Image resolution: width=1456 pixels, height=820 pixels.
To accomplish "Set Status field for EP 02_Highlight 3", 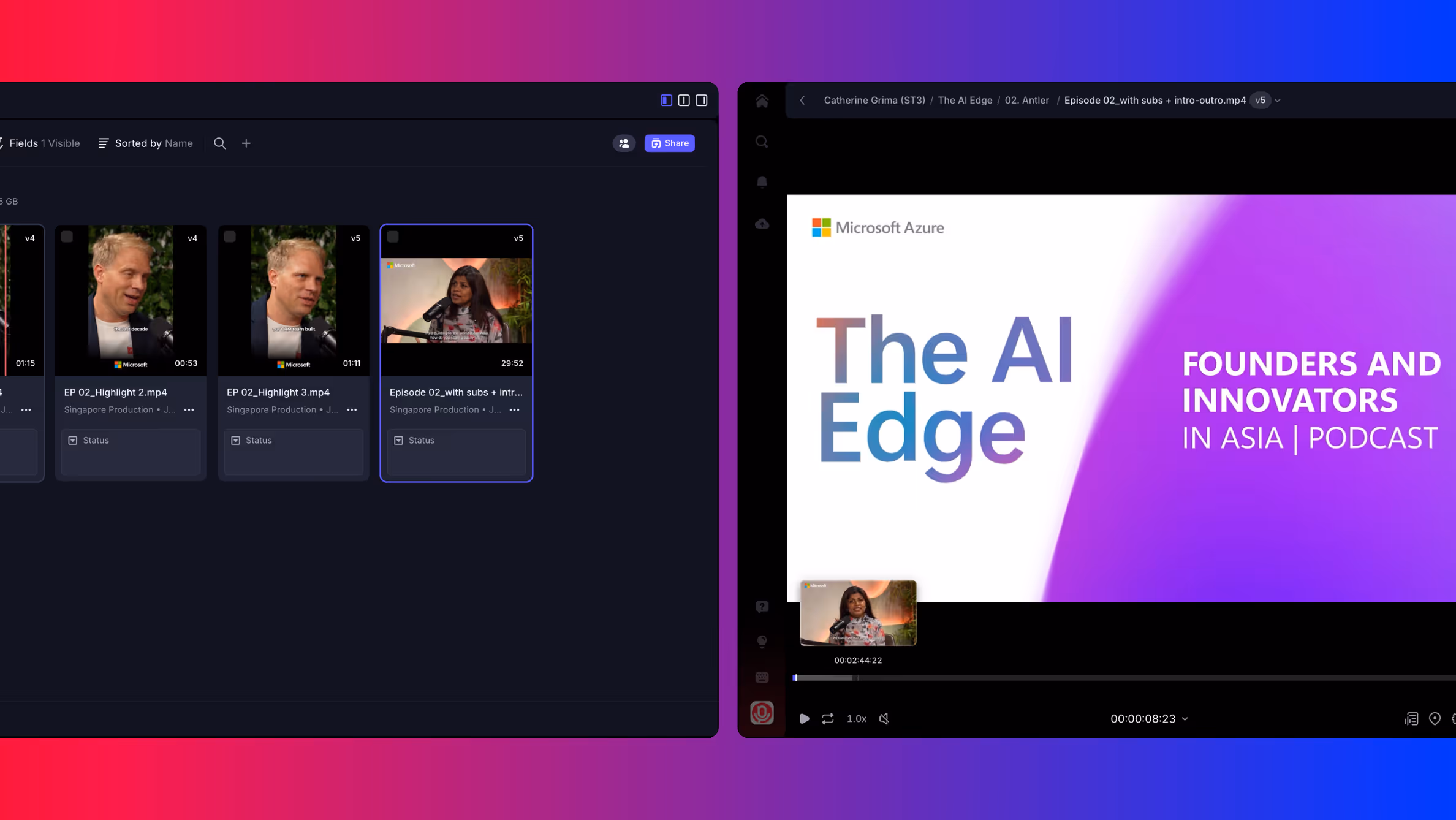I will 294,452.
